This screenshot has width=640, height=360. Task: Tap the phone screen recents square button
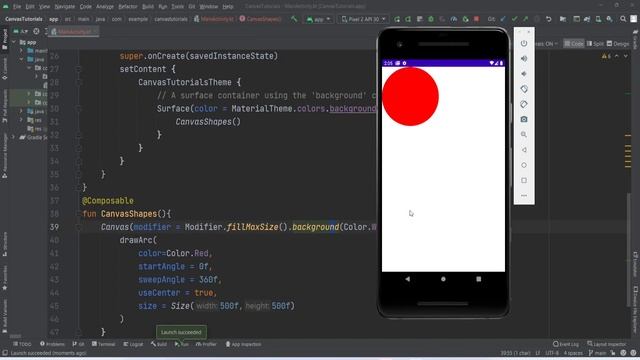[x=479, y=279]
